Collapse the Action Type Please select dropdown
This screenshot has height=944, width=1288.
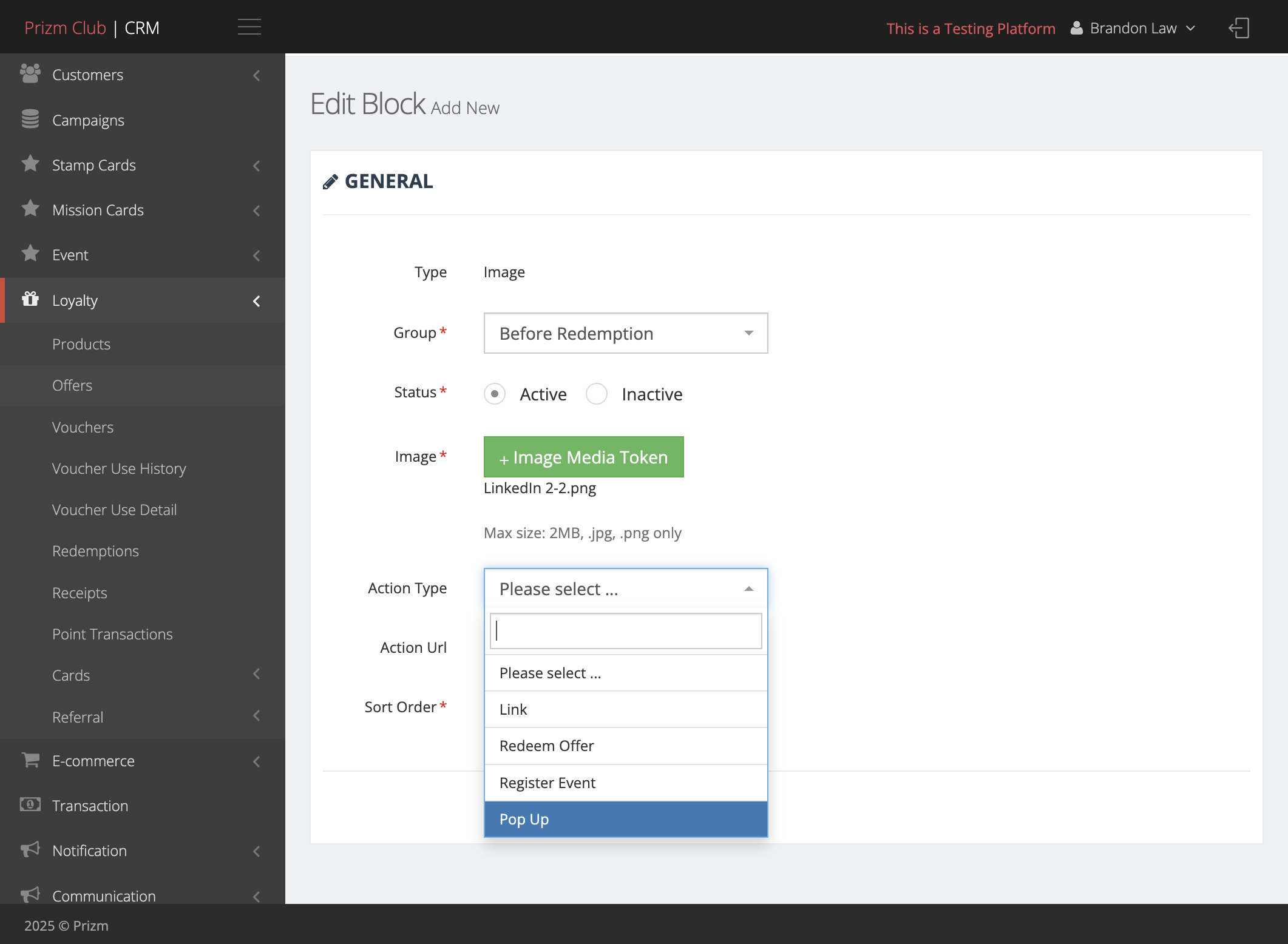[x=626, y=588]
